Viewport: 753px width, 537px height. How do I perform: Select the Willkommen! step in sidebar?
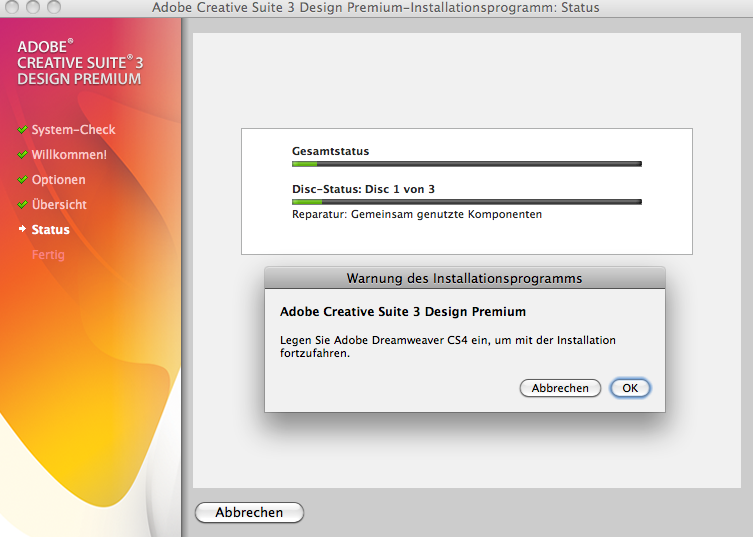(69, 155)
